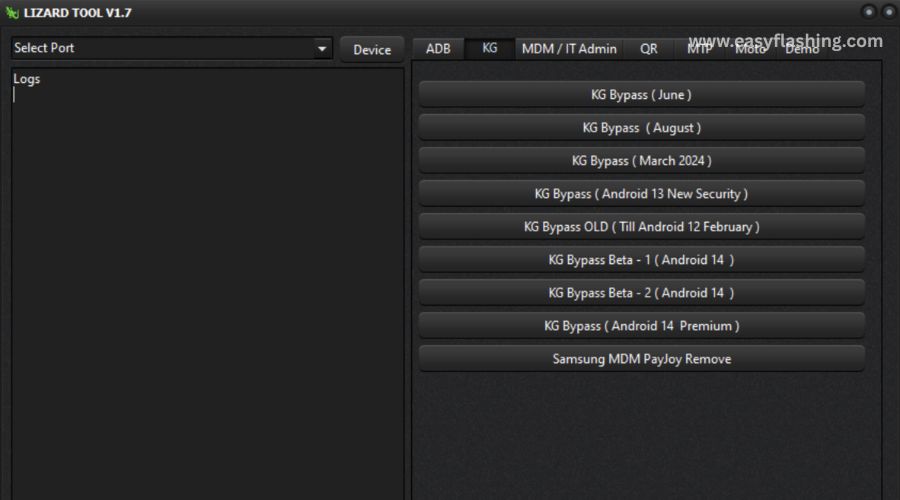900x500 pixels.
Task: Switch to the Moto tab
Action: pos(750,49)
